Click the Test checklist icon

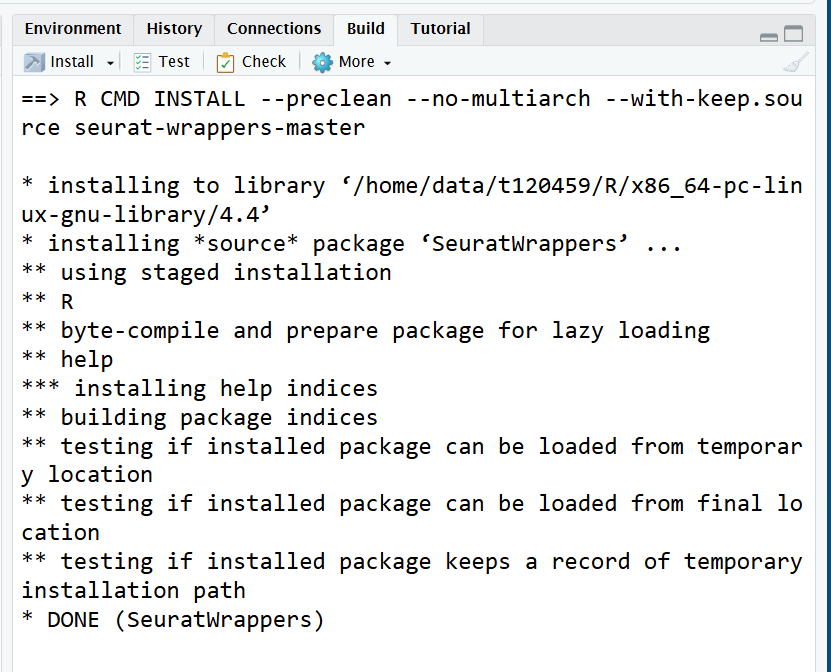coord(142,62)
